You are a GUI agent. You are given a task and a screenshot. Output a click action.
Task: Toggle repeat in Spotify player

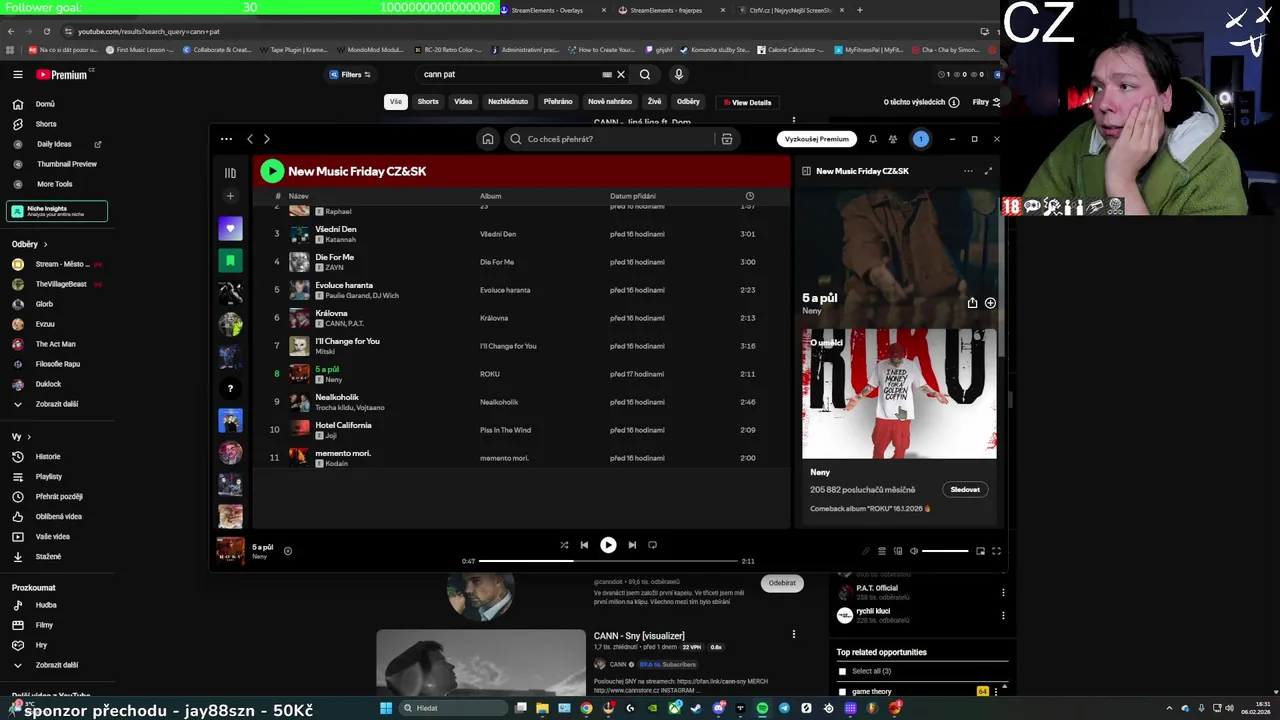pyautogui.click(x=652, y=545)
